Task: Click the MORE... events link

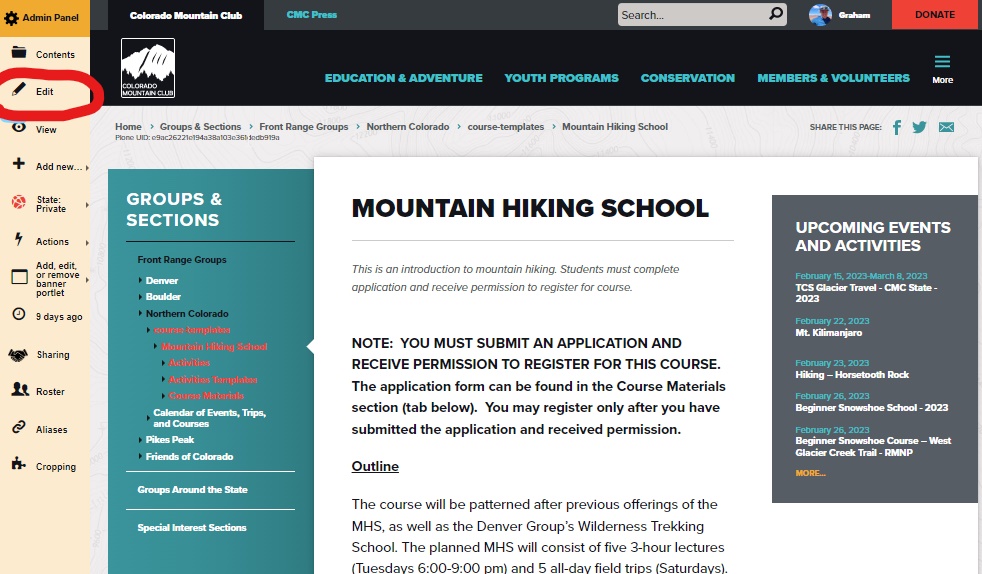Action: click(810, 473)
